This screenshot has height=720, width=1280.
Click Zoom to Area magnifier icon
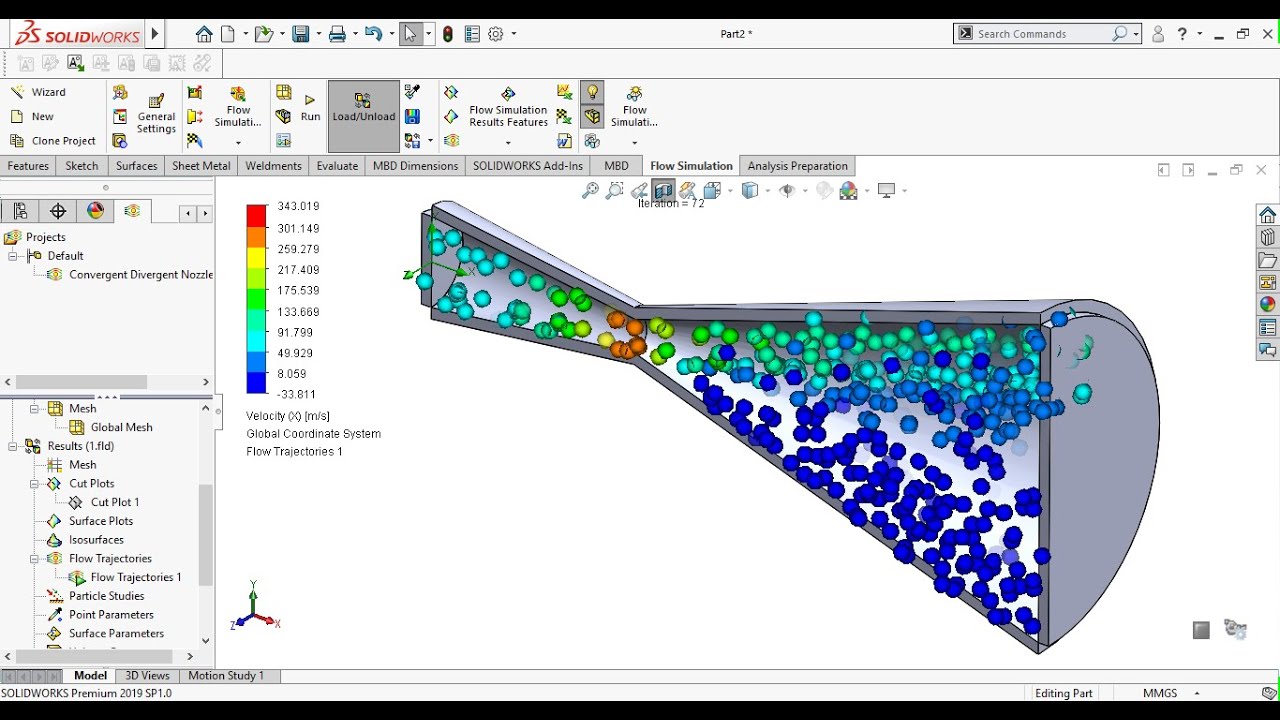(615, 190)
